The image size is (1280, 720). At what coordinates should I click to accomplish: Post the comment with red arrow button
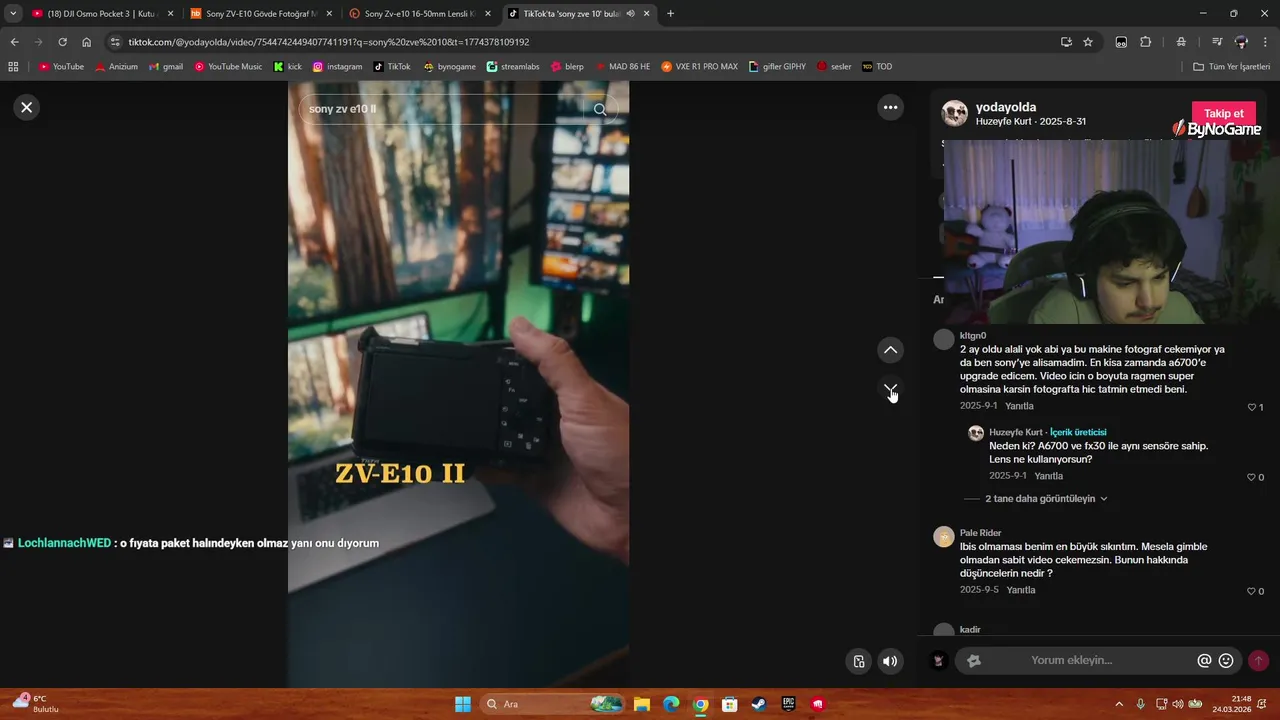coord(1258,660)
